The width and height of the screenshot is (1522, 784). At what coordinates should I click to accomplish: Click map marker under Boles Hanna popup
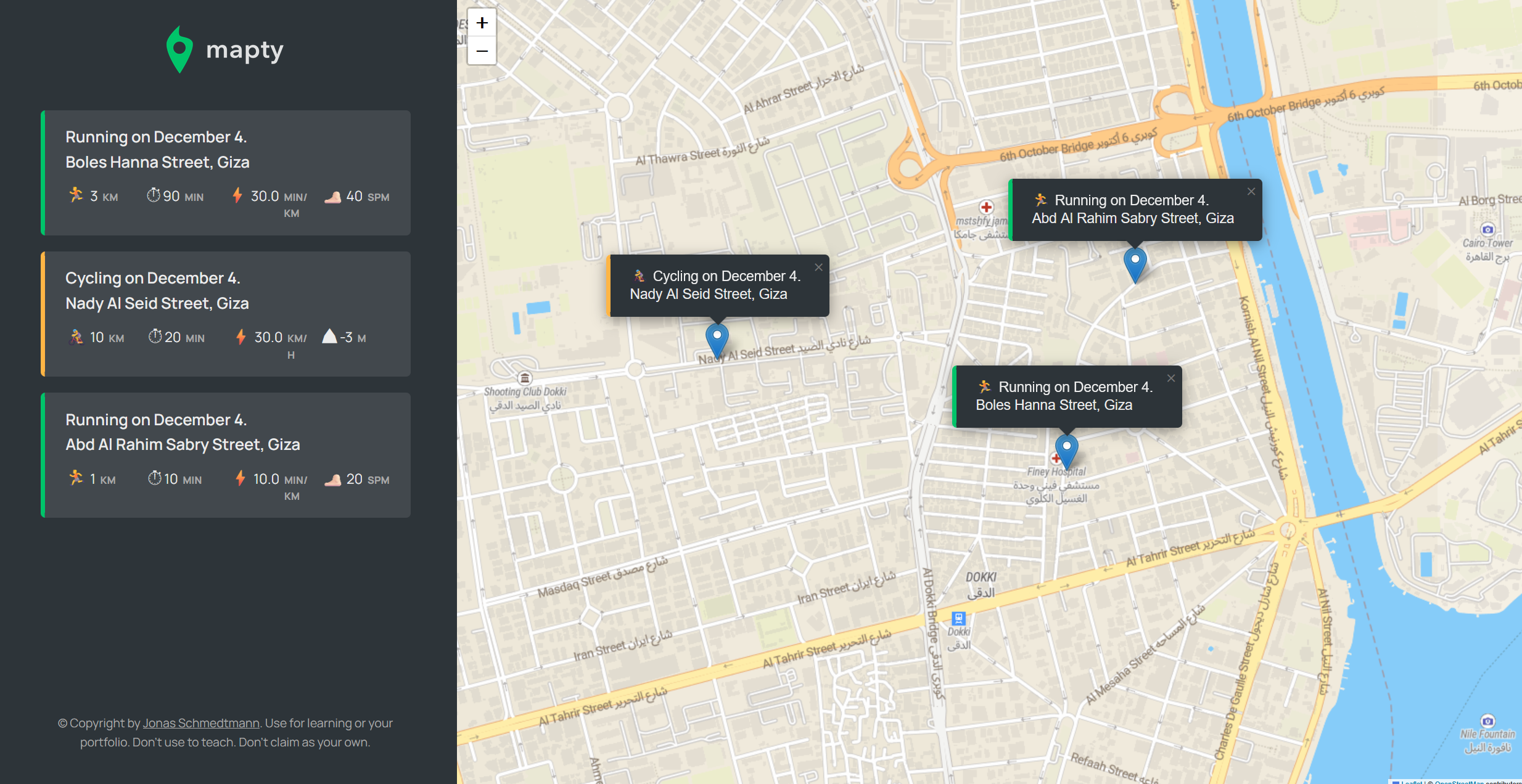tap(1066, 450)
